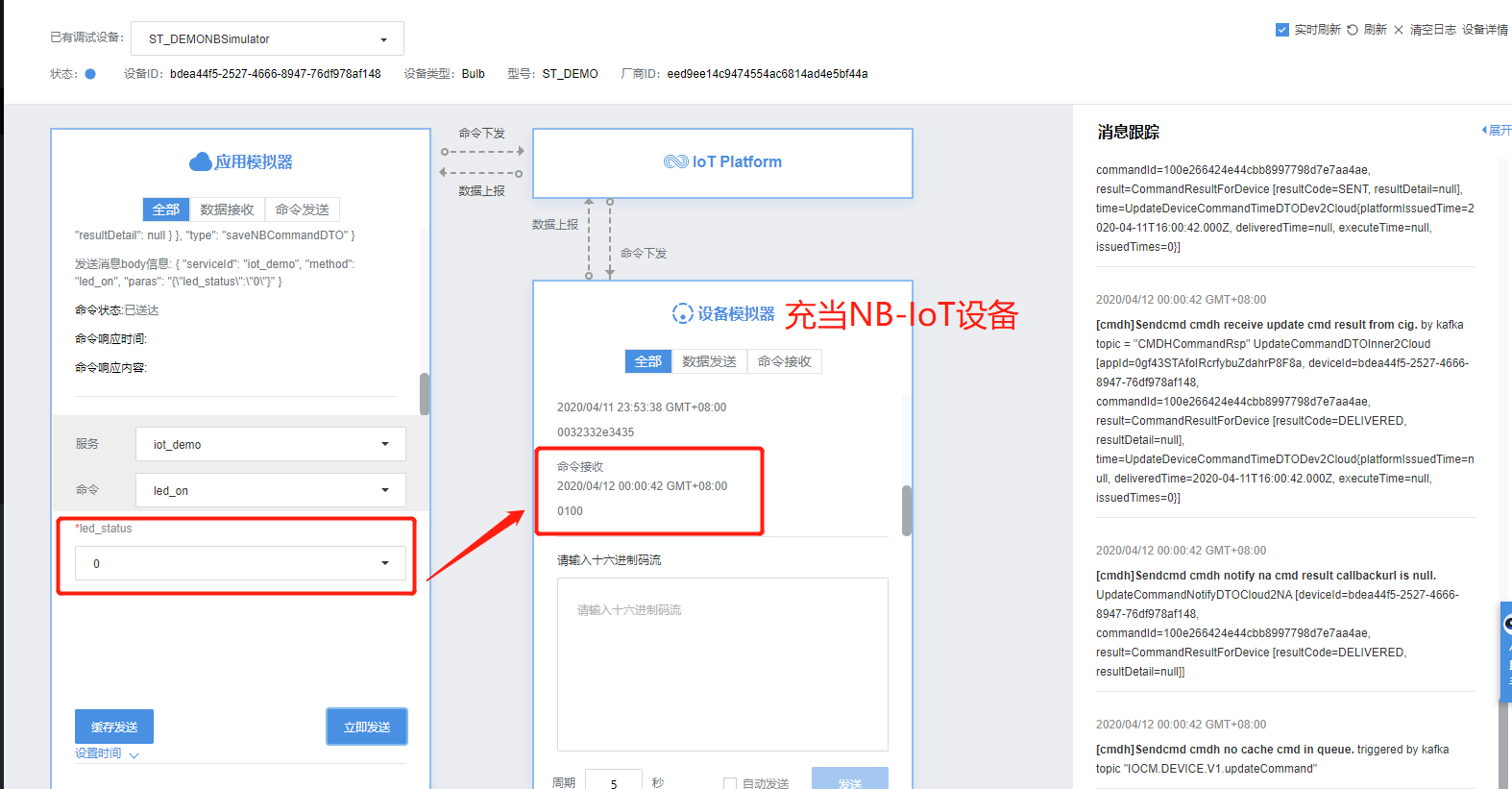This screenshot has height=789, width=1512.
Task: Click the 命令响应内容 label
Action: (110, 368)
